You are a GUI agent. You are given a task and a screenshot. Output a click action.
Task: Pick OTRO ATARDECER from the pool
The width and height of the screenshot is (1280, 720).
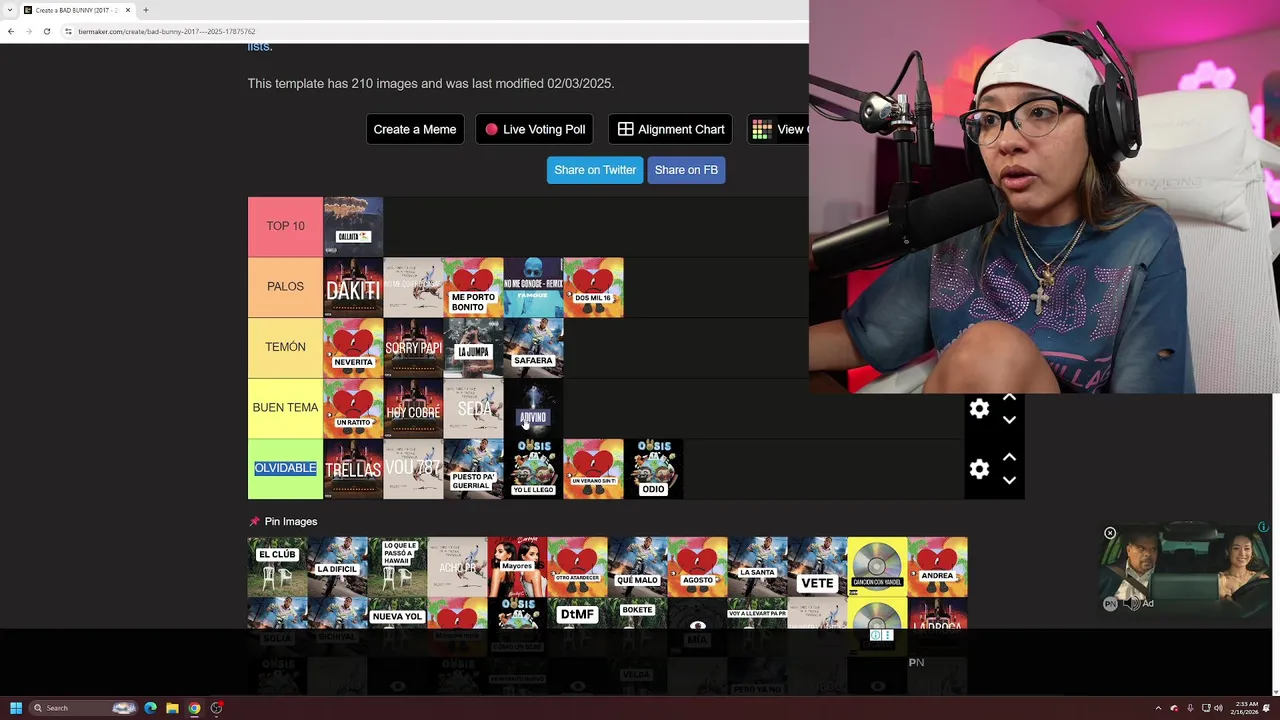point(577,567)
